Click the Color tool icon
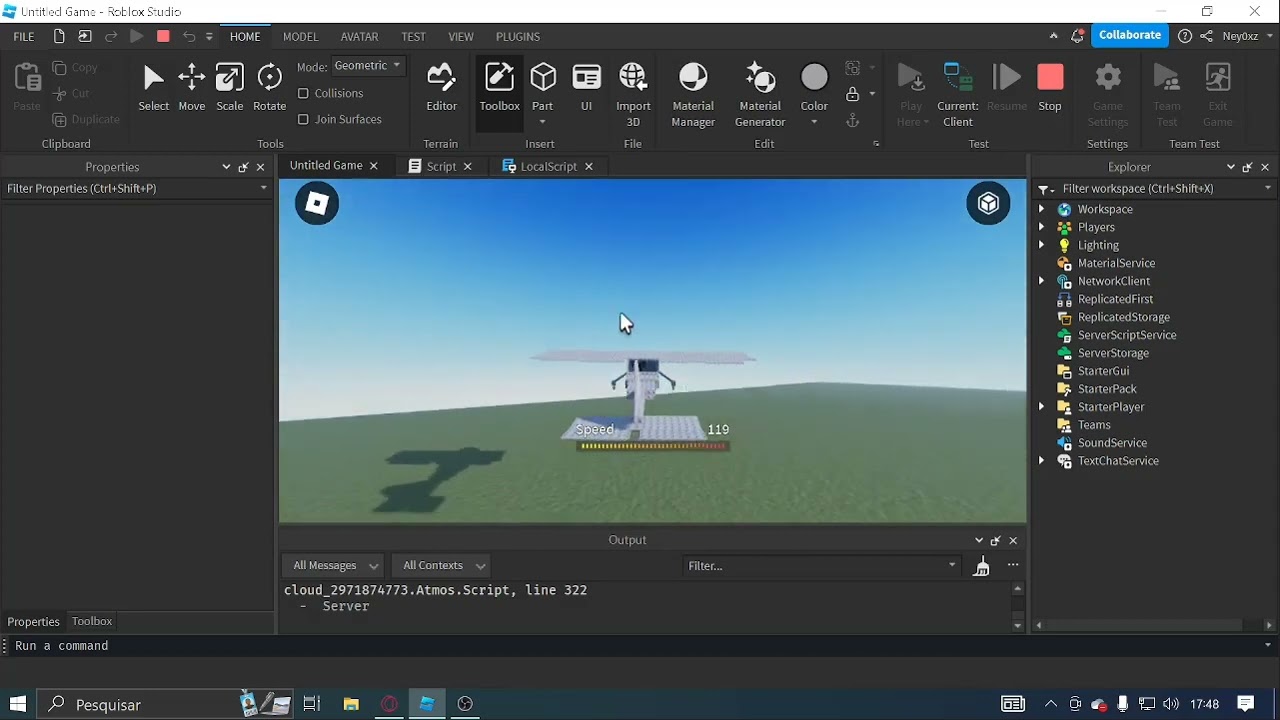The image size is (1280, 720). [814, 78]
